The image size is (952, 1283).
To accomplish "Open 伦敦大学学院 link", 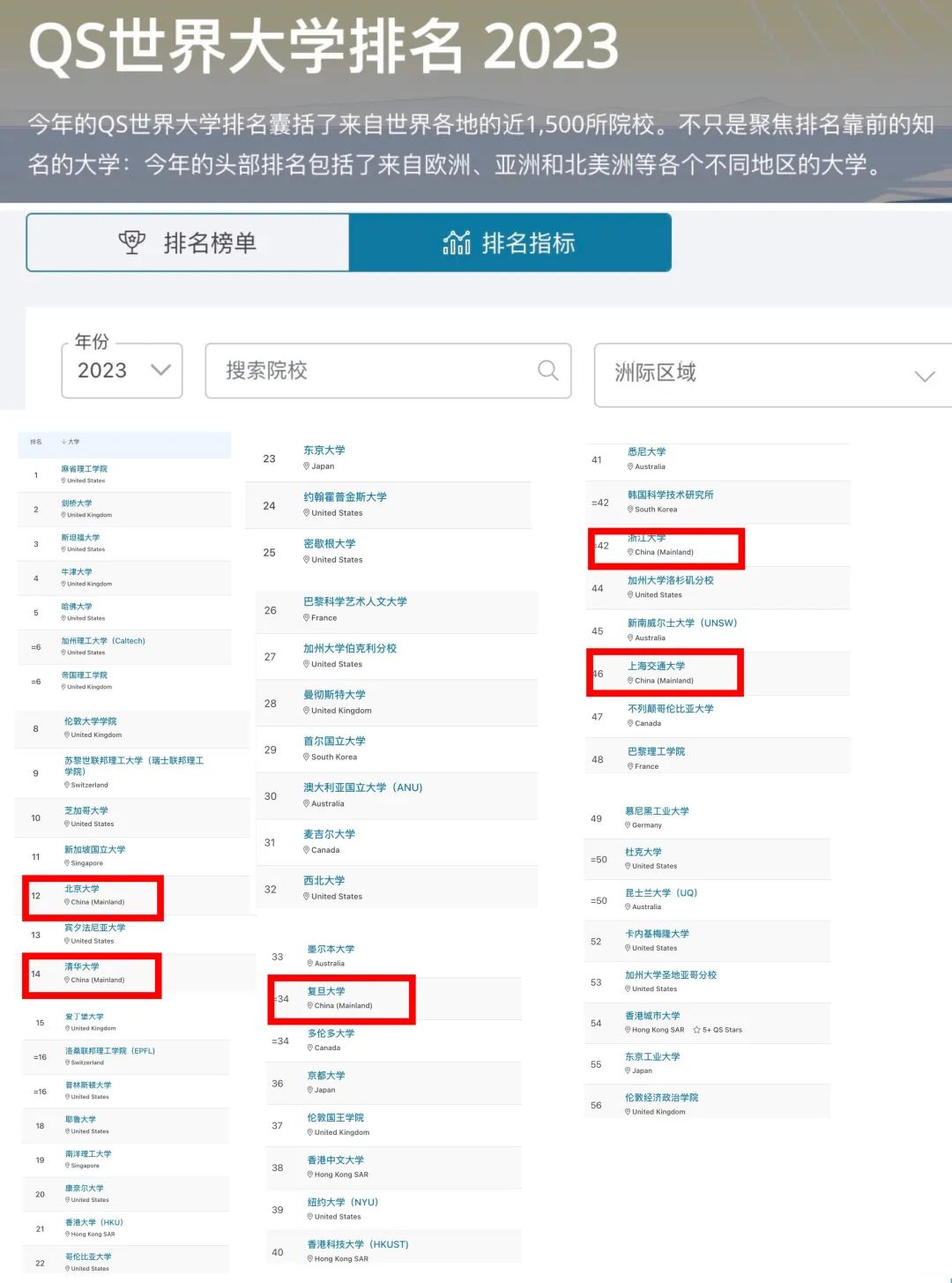I will coord(90,721).
